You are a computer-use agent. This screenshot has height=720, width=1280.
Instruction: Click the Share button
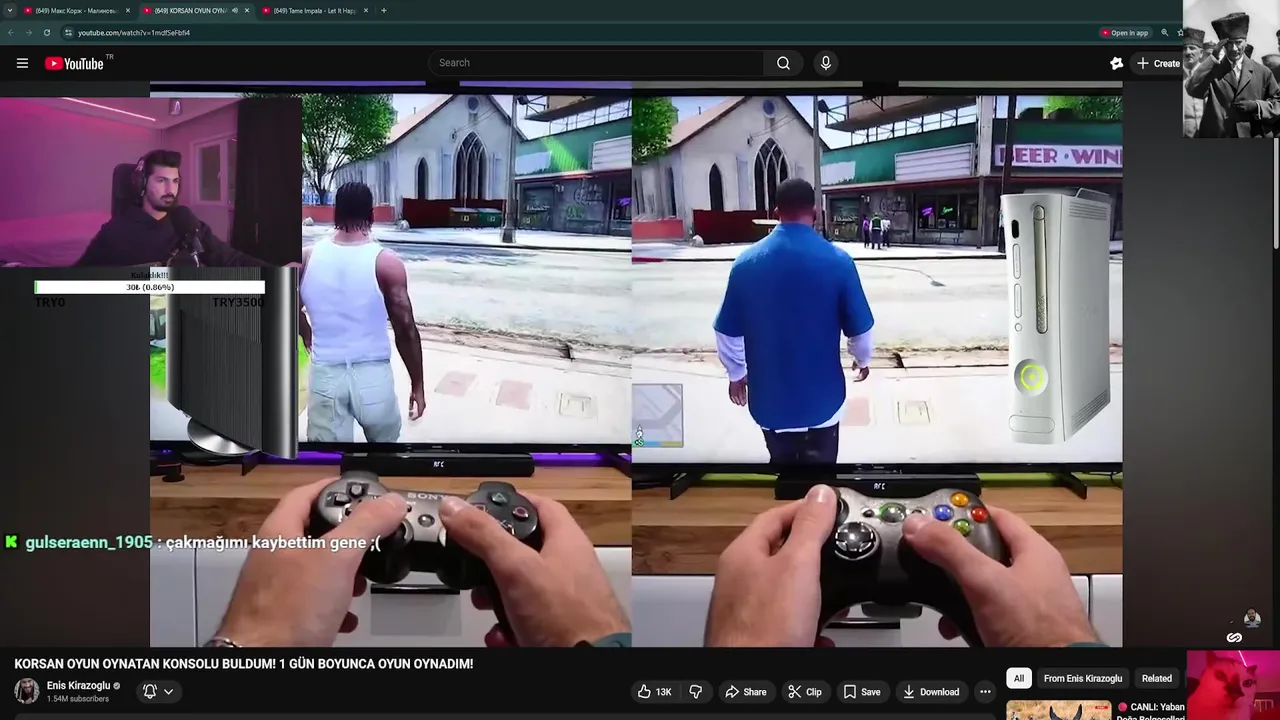(746, 692)
